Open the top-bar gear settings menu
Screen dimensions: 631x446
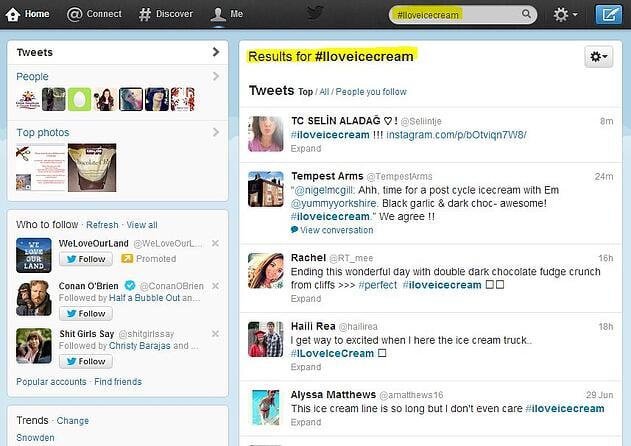(565, 15)
